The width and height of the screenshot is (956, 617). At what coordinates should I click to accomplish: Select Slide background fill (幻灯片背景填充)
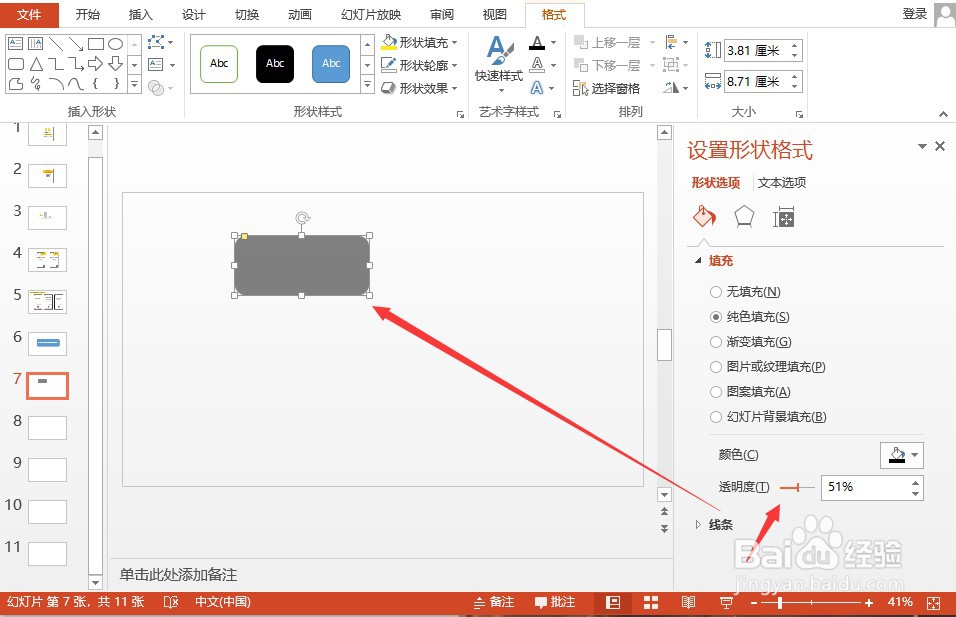coord(768,417)
